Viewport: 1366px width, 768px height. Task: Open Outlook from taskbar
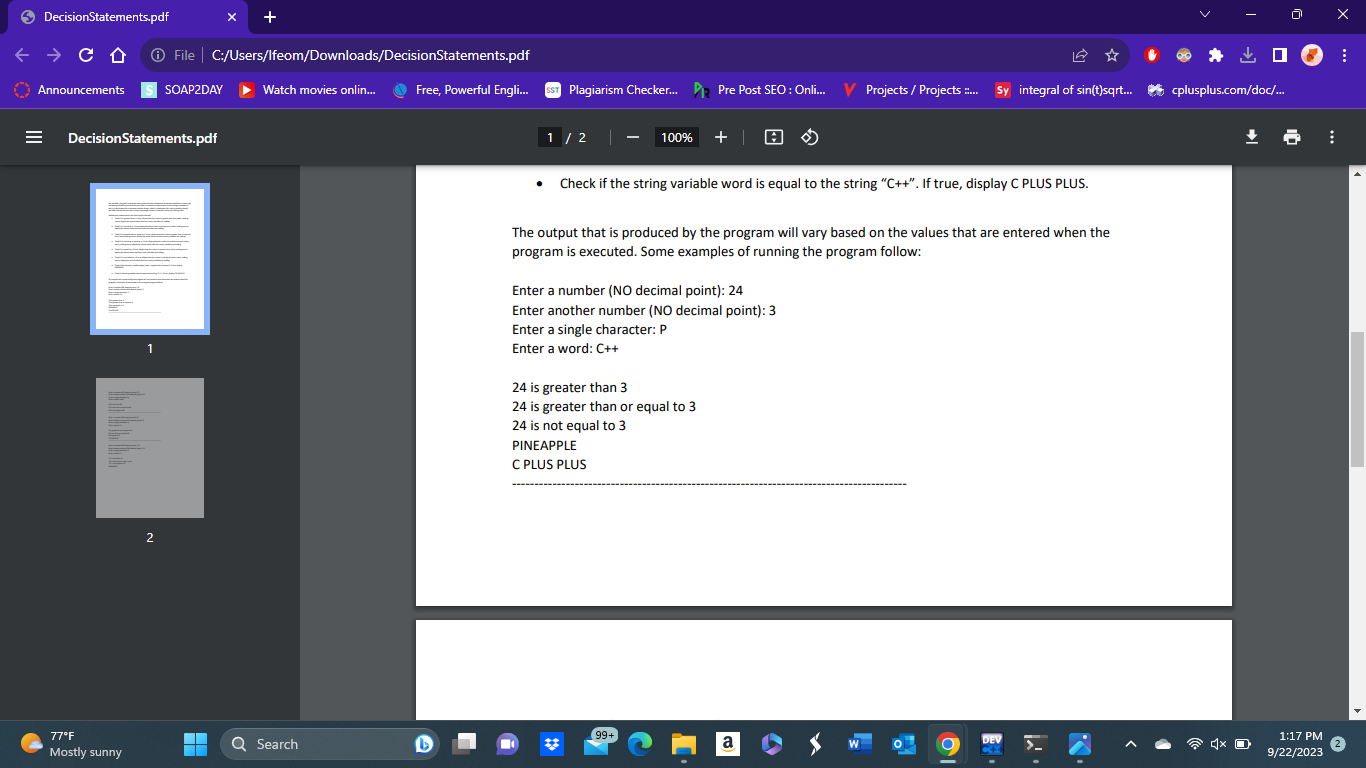coord(902,744)
